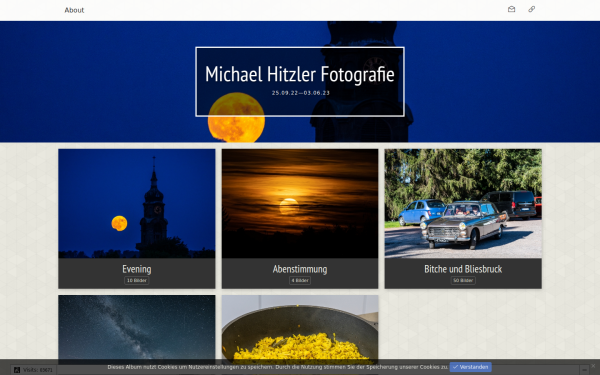This screenshot has width=600, height=375.
Task: Click the Evening album title
Action: click(x=137, y=269)
